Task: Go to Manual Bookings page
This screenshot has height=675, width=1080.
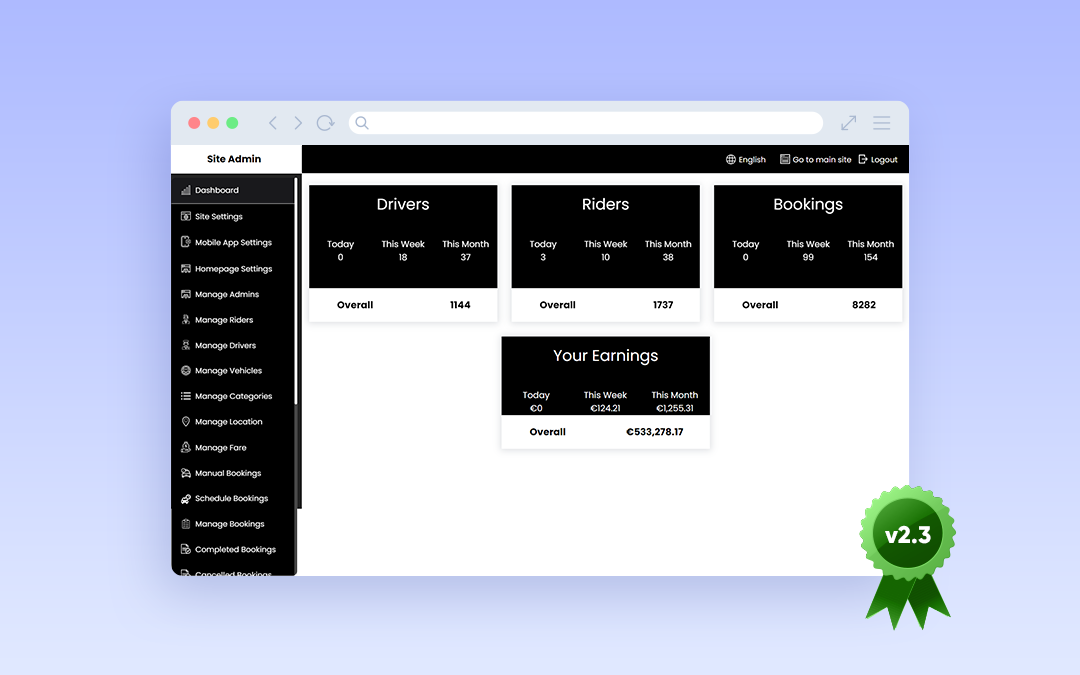Action: click(228, 474)
